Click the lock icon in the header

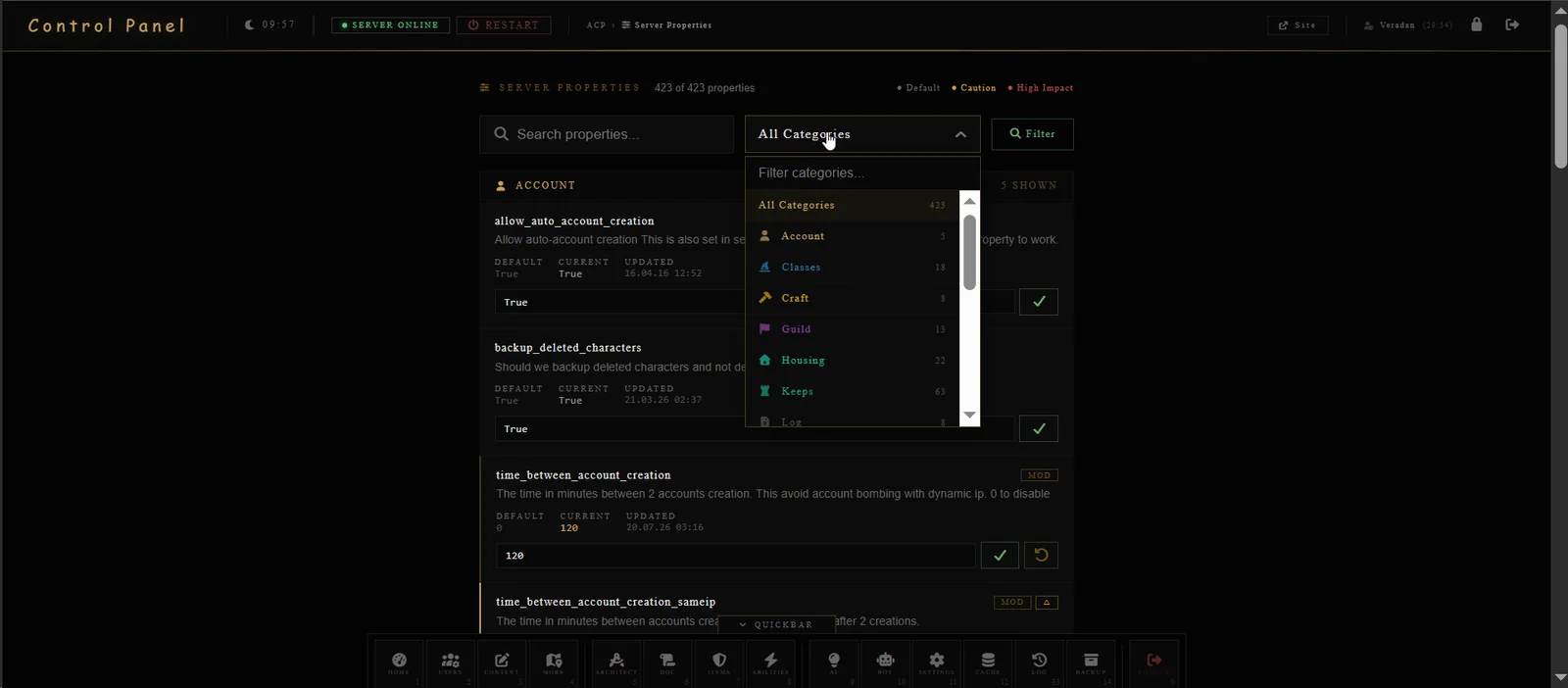[x=1477, y=25]
